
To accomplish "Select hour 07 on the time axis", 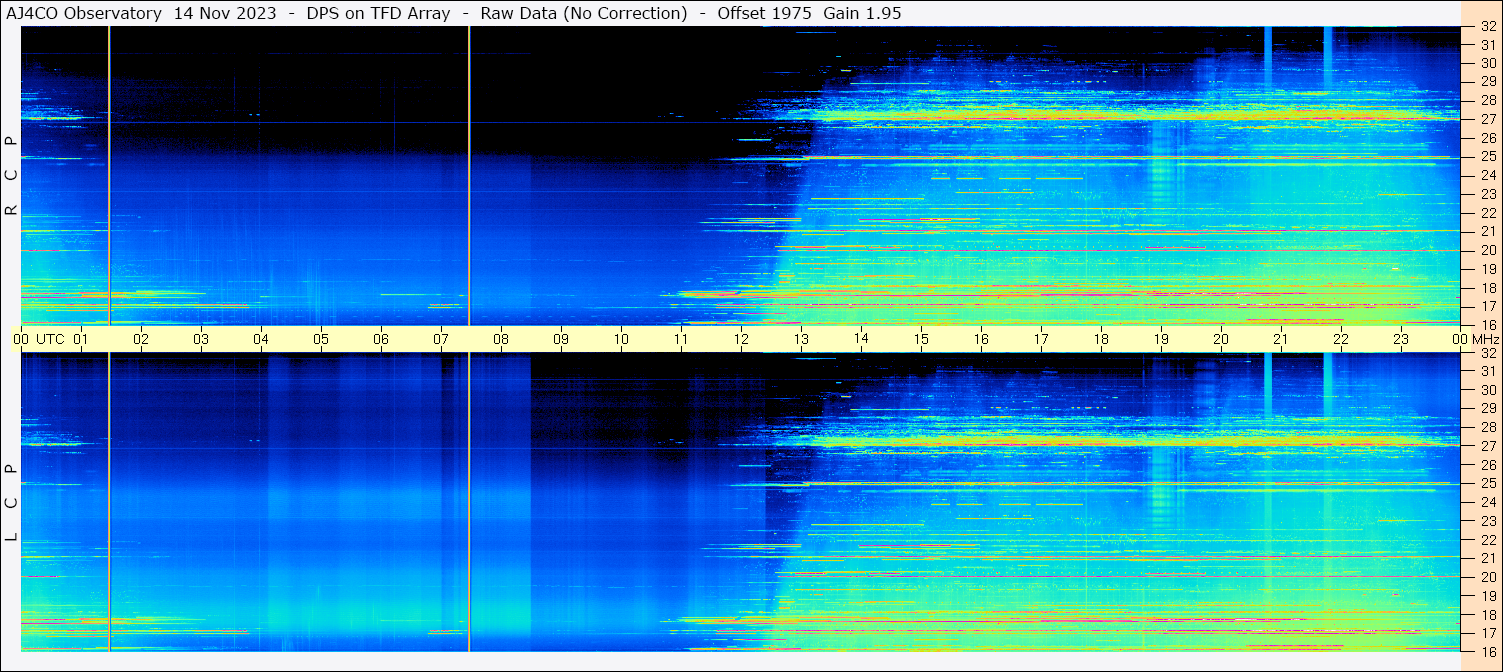I will 441,339.
